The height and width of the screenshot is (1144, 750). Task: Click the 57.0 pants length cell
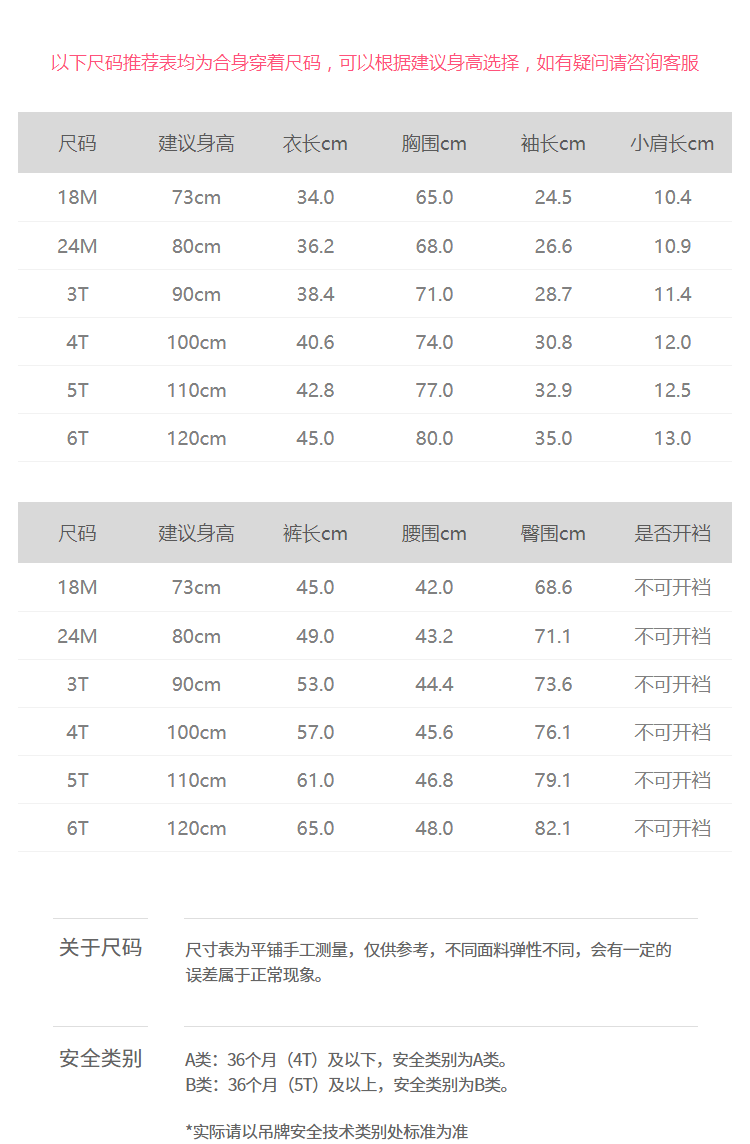point(315,732)
